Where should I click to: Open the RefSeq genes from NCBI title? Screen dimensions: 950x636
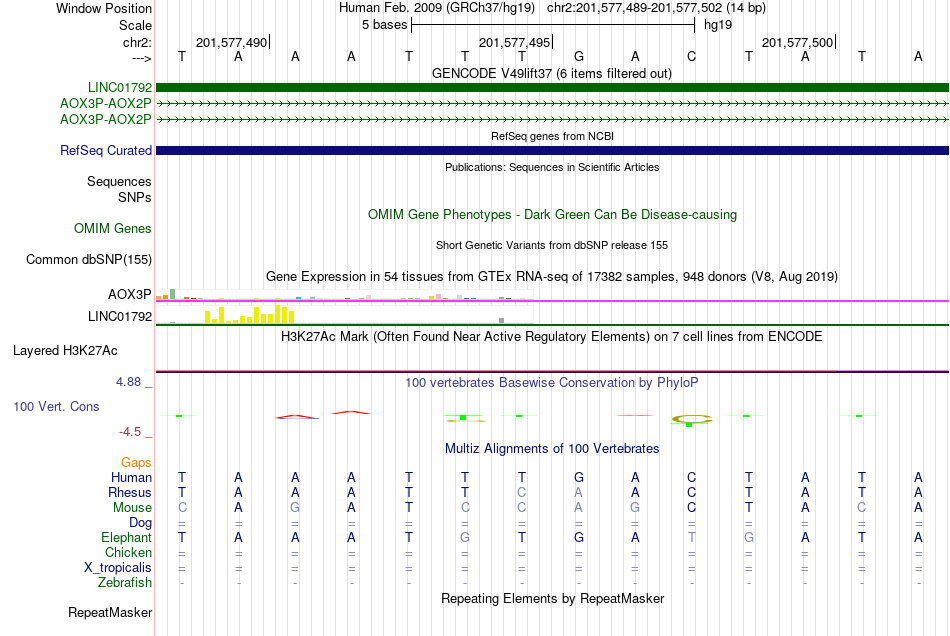(x=552, y=136)
